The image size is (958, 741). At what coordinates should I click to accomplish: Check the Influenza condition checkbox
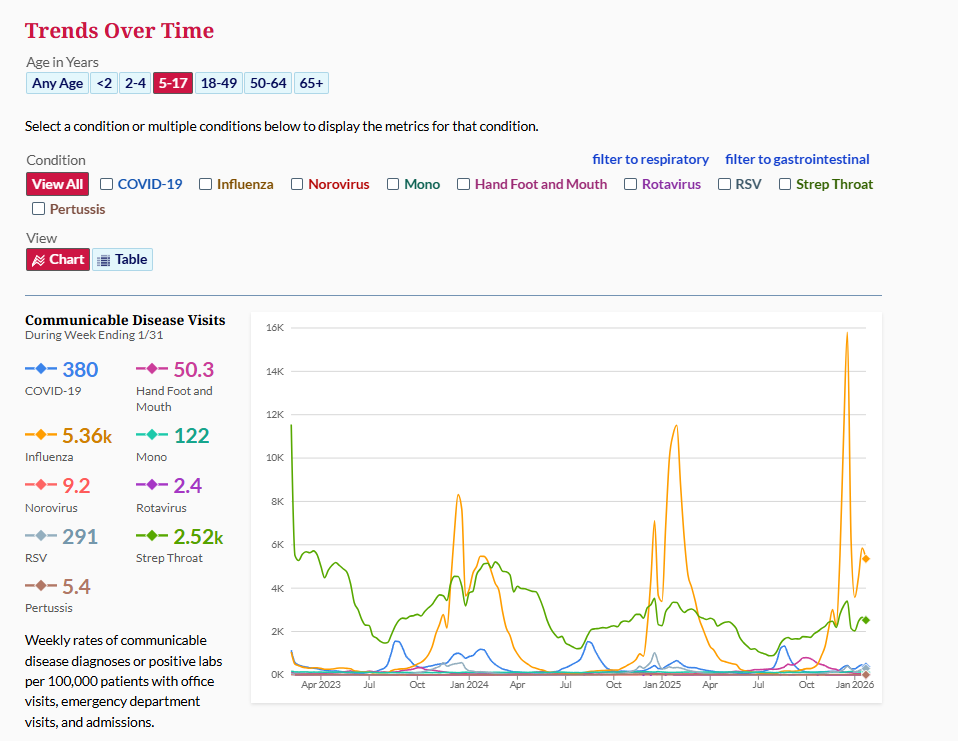tap(205, 184)
